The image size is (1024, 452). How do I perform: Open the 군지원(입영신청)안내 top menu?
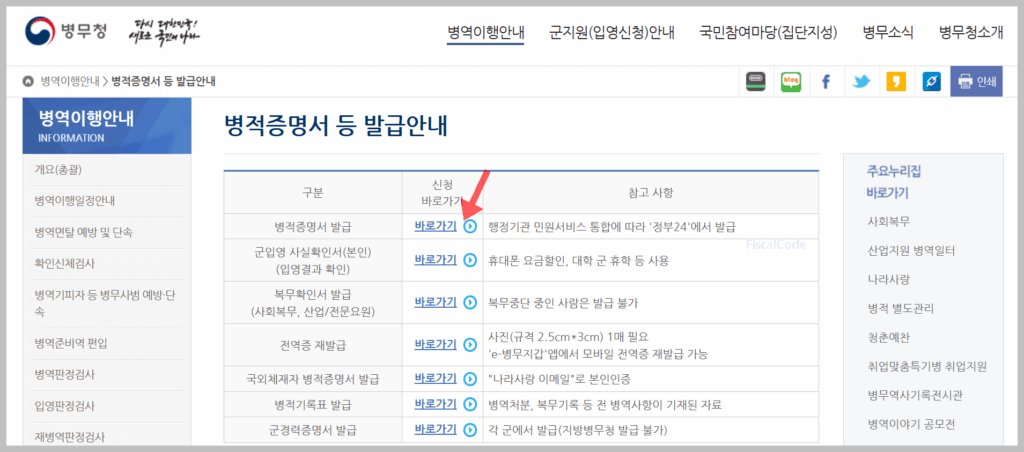tap(612, 32)
